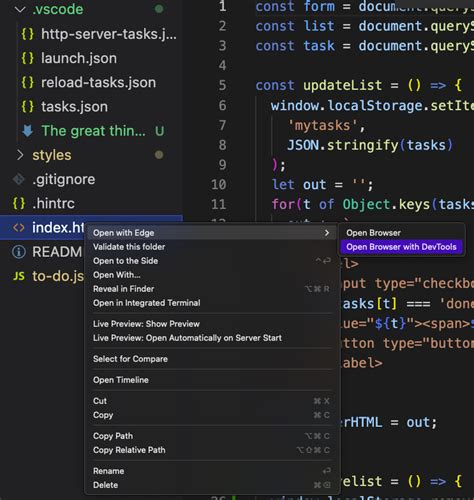Screen dimensions: 474x500
Task: Click HTML angle-bracket icon beside index.html
Action: (19, 228)
